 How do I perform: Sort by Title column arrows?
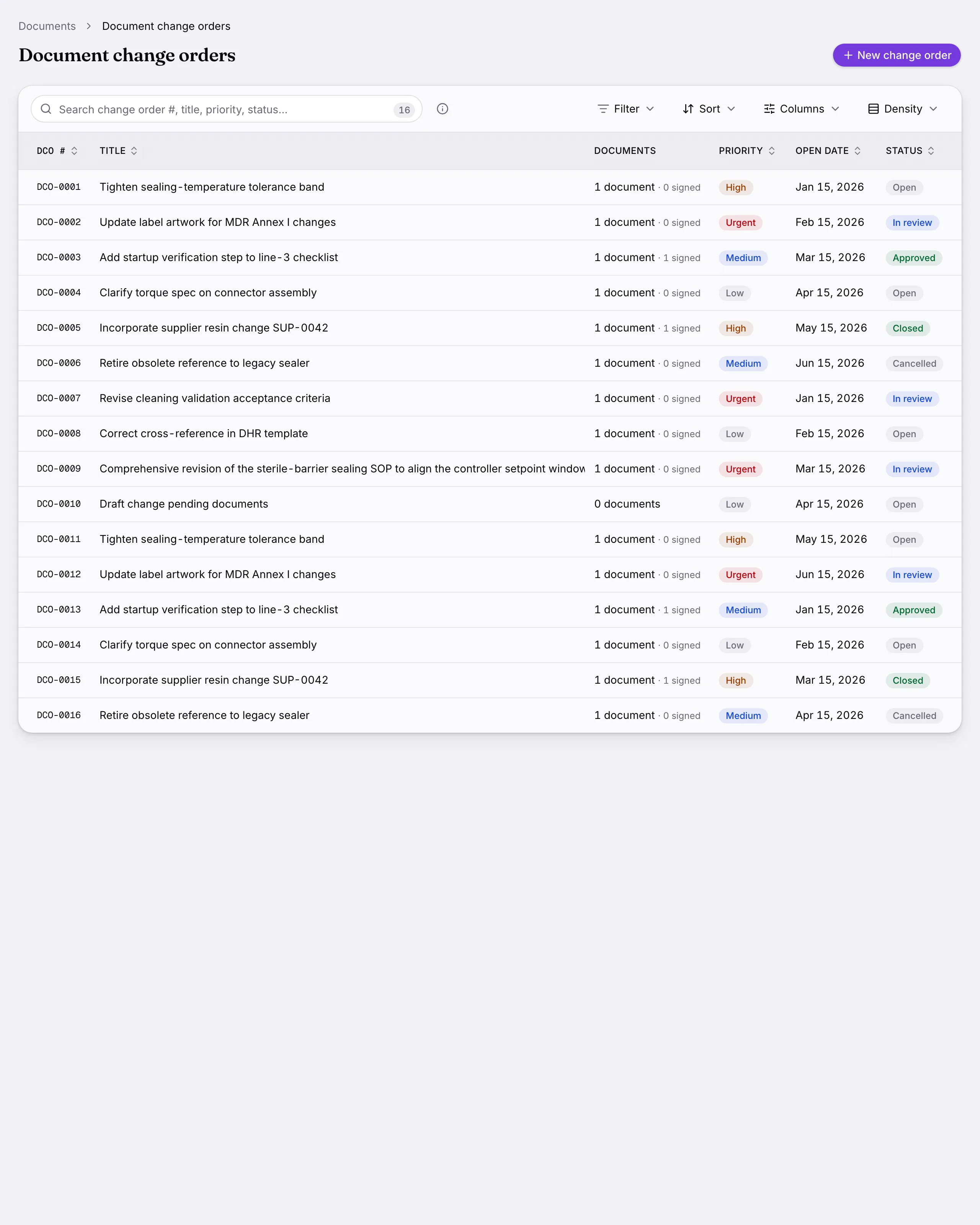134,150
